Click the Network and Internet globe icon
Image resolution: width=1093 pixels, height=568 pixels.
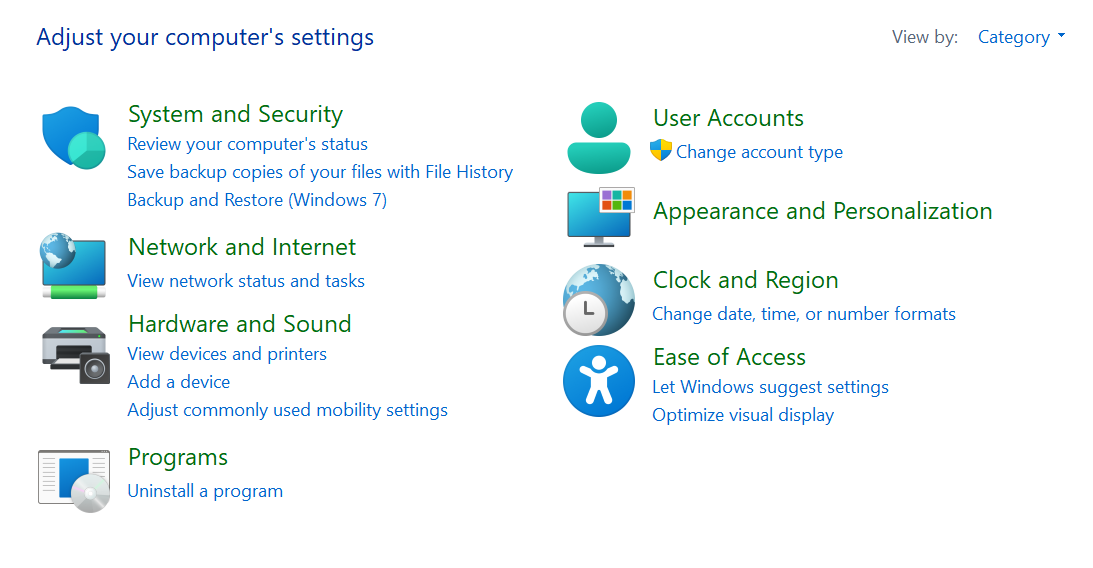tap(73, 265)
